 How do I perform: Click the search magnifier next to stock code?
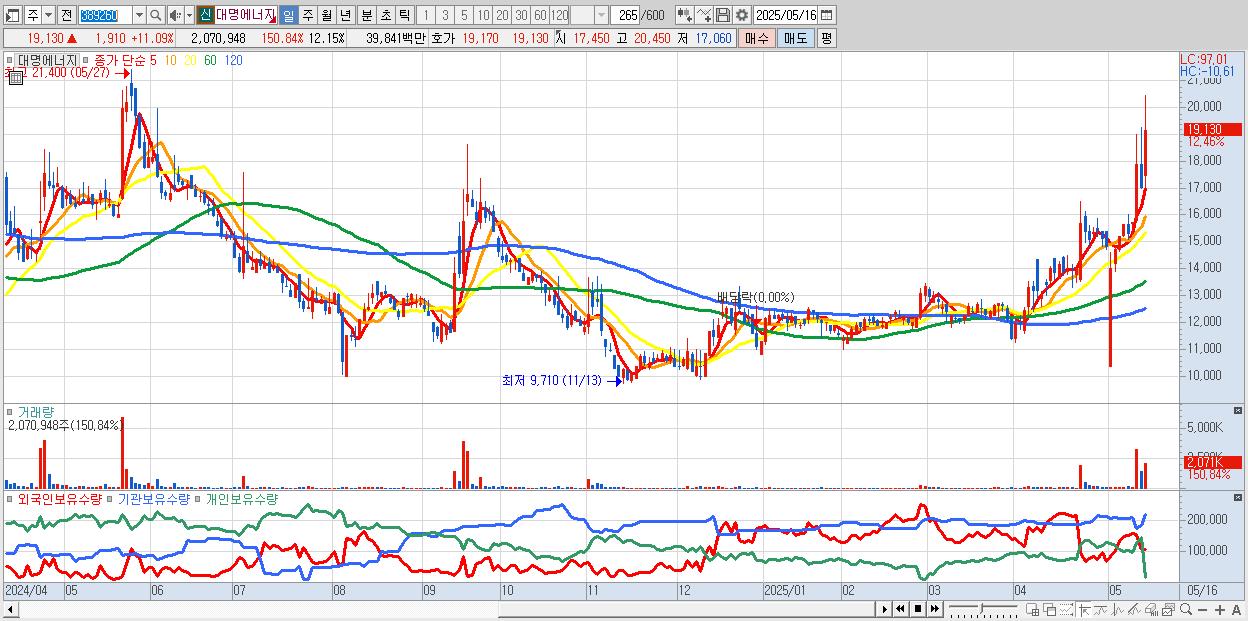coord(156,15)
